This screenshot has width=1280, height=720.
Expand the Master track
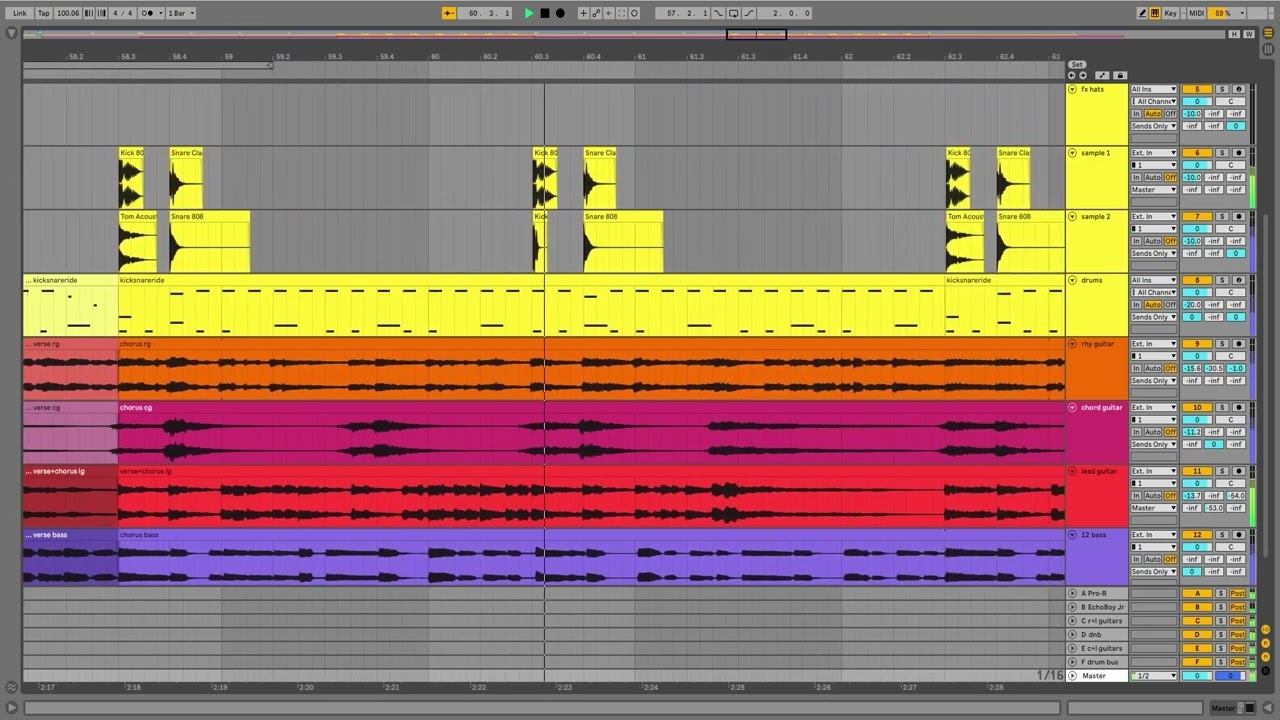(1072, 676)
